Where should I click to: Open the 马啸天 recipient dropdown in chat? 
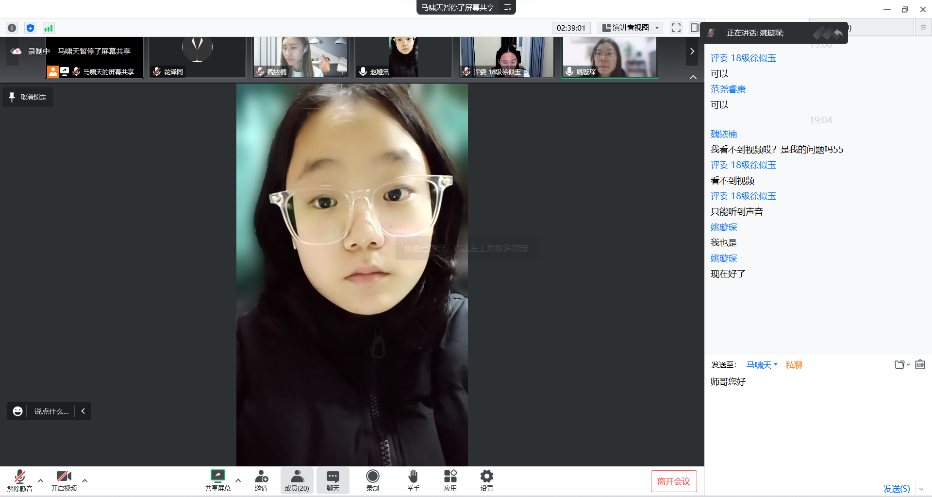coord(762,365)
